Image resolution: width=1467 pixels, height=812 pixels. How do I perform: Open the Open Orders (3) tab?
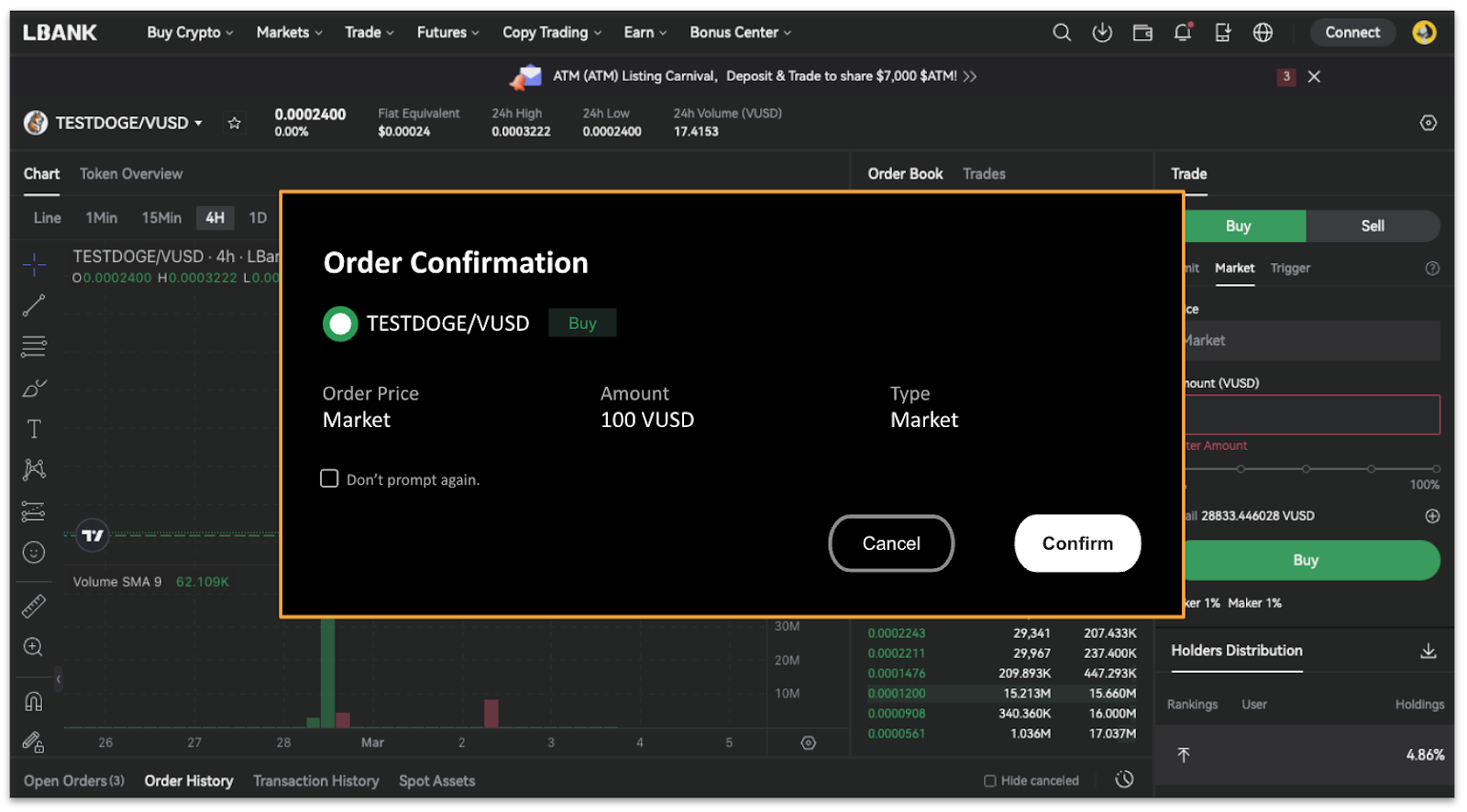pyautogui.click(x=74, y=781)
